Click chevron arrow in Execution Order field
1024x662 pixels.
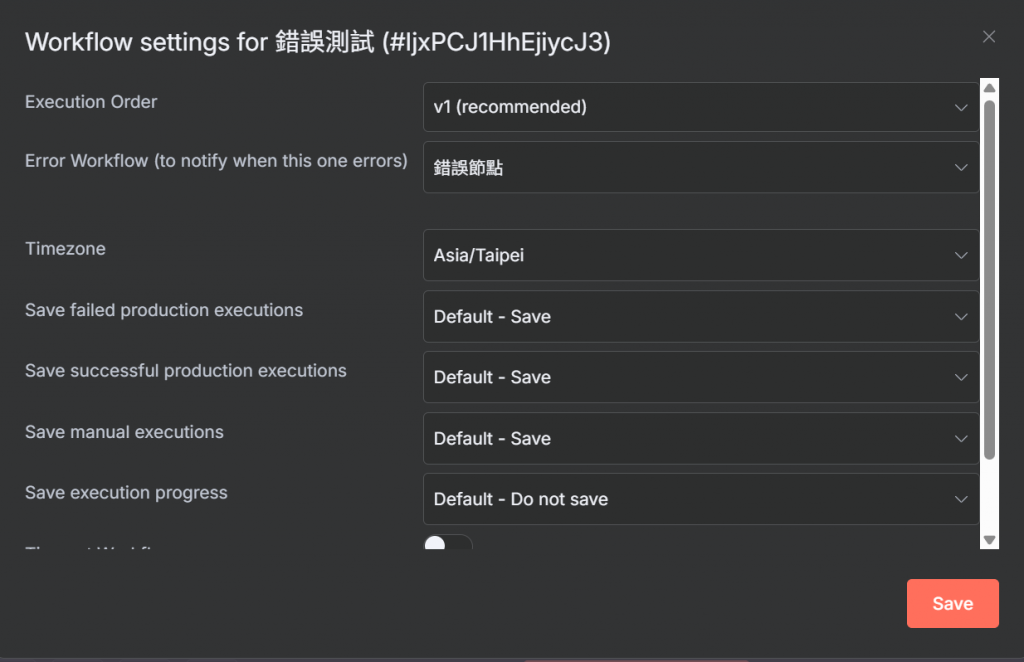point(961,107)
